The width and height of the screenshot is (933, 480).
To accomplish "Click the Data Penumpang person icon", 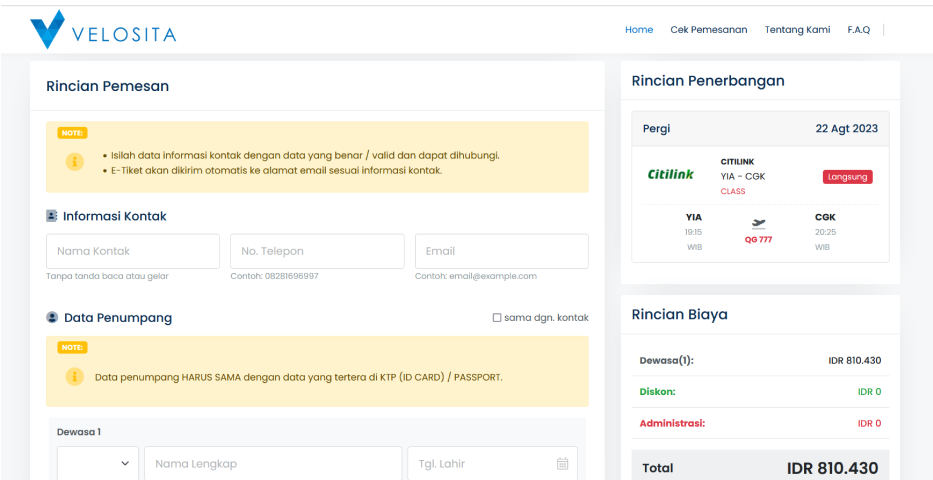I will pos(52,318).
